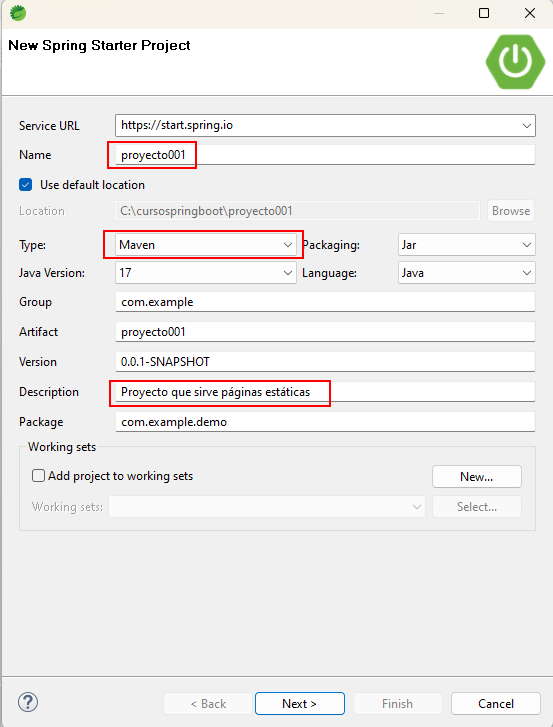Image resolution: width=553 pixels, height=727 pixels.
Task: Click the Cancel button
Action: [496, 703]
